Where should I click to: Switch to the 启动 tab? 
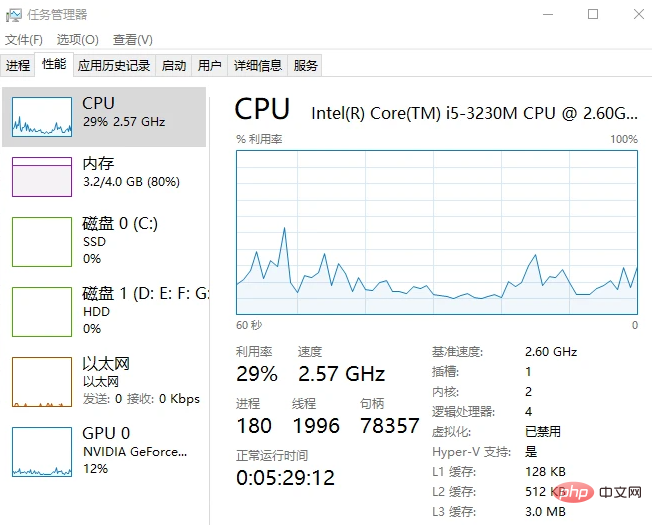point(174,66)
